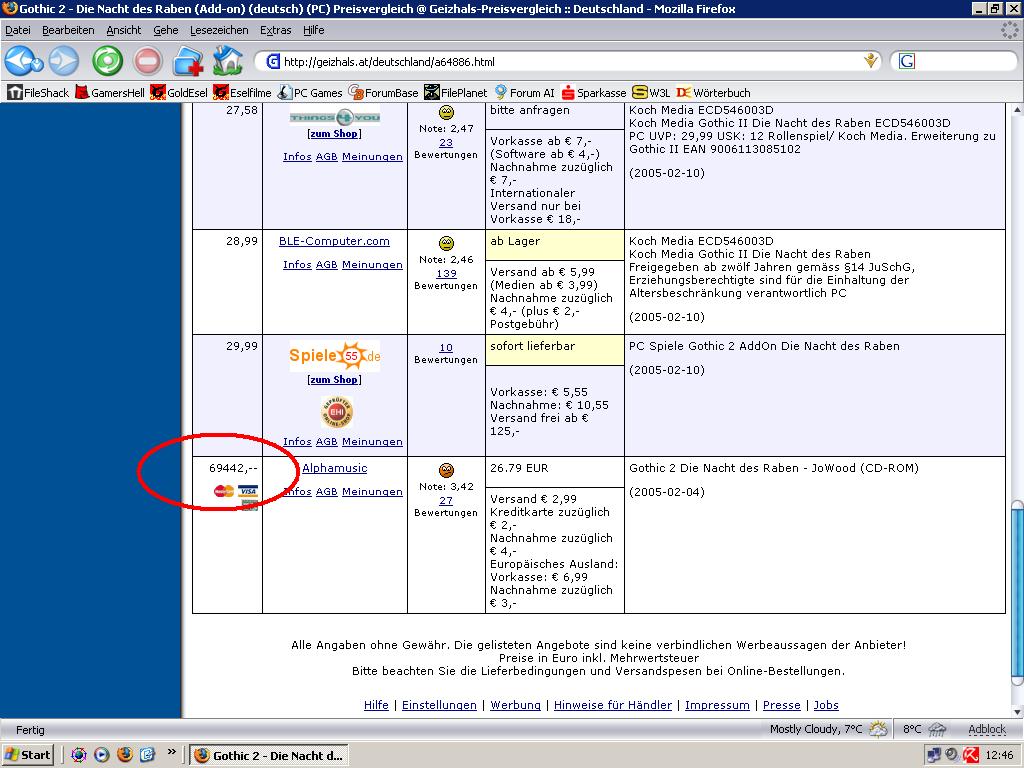Screen dimensions: 1024x768
Task: Open the 139 Bewertungen count for BLE-Computer
Action: pyautogui.click(x=446, y=274)
